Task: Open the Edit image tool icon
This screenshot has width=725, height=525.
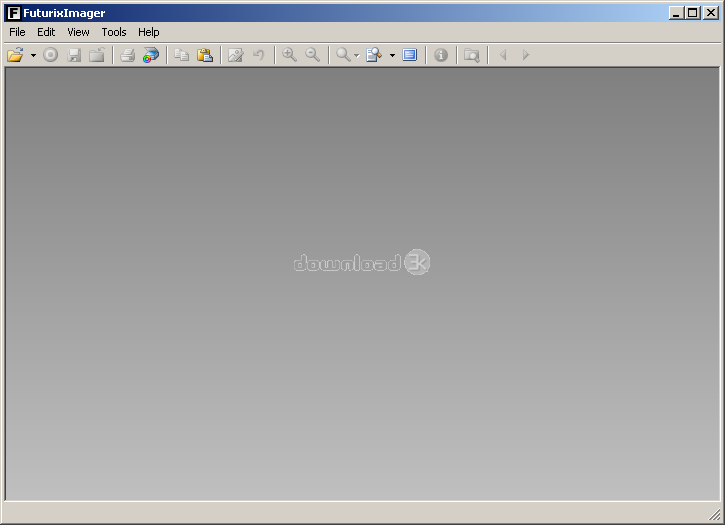Action: (x=235, y=55)
